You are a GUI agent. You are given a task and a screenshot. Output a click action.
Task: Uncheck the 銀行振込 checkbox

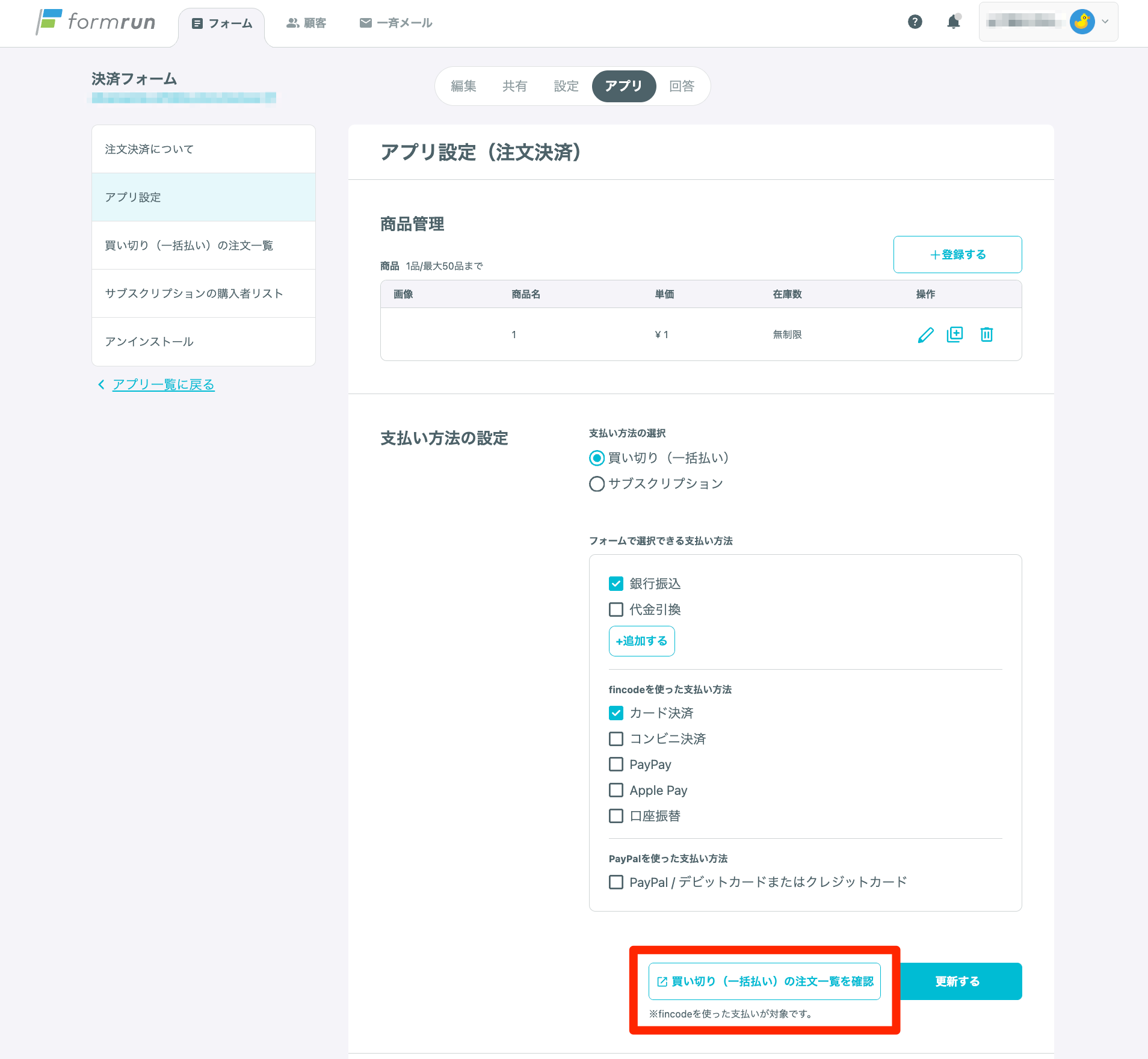click(616, 583)
